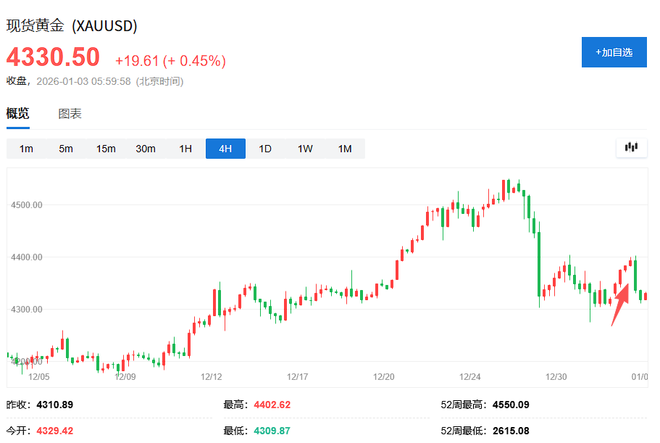Switch to the 1D daily interval
660x443 pixels.
pos(265,149)
